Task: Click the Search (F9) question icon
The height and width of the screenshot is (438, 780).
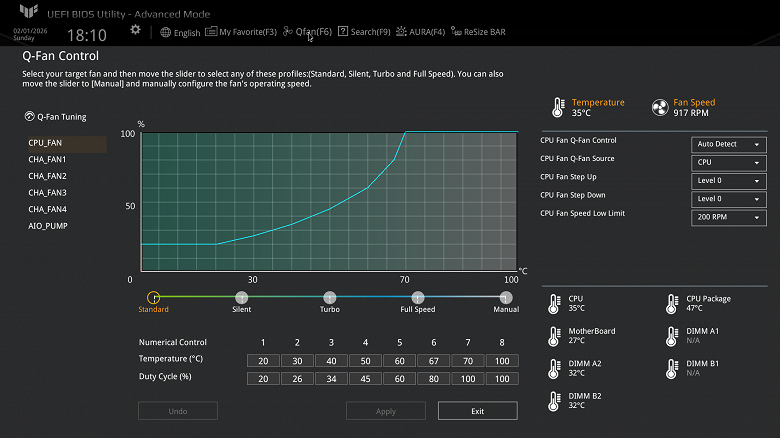Action: tap(343, 32)
